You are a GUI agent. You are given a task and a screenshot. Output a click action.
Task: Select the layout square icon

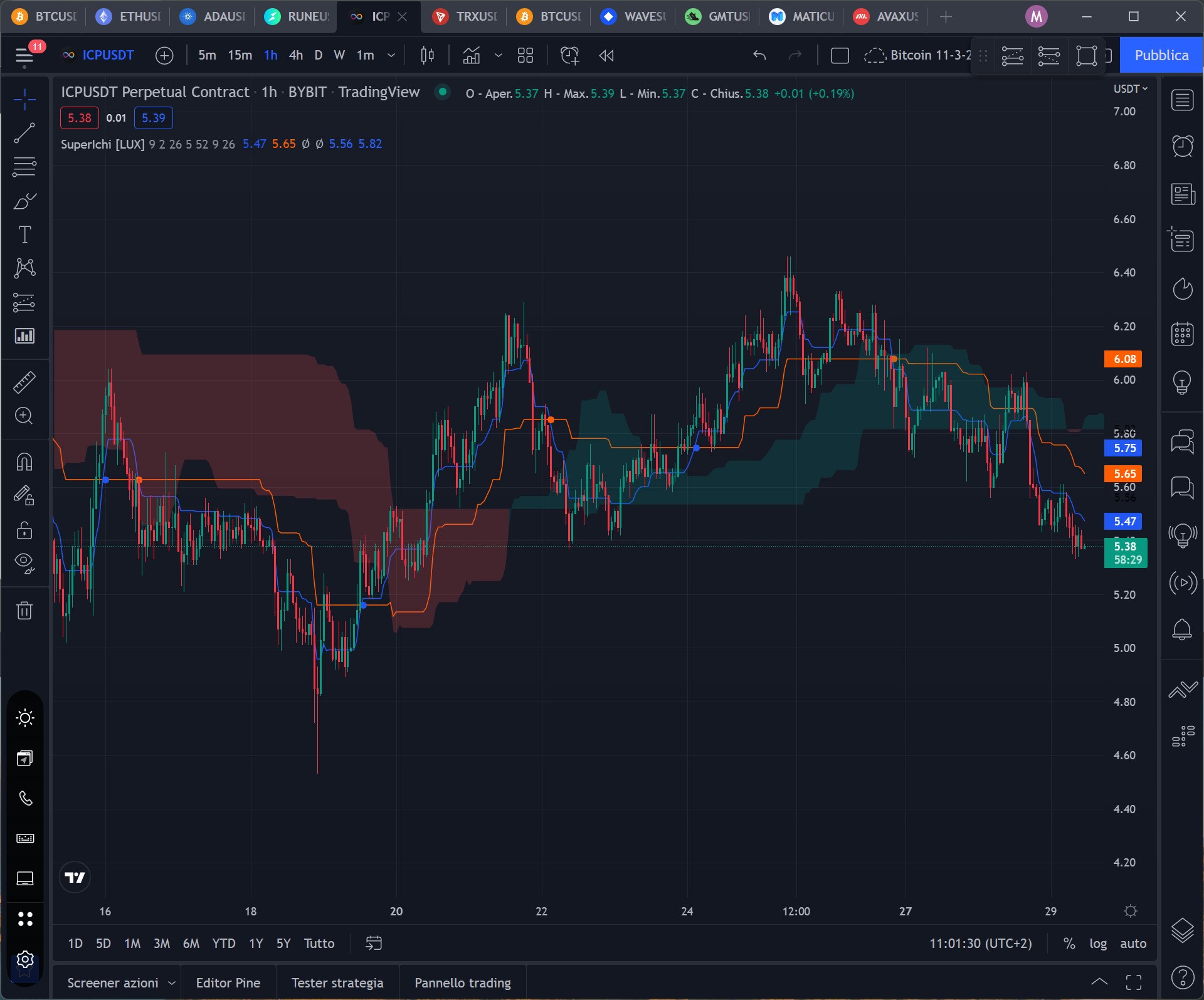click(840, 56)
